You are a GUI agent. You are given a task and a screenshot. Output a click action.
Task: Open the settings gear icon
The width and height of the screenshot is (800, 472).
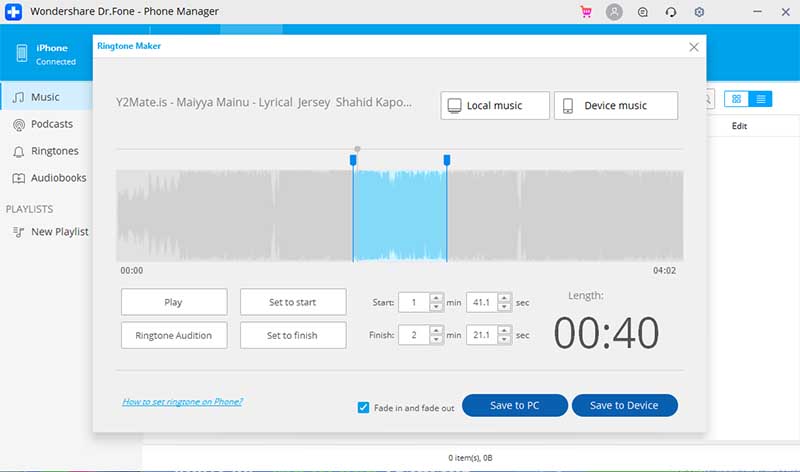tap(699, 12)
